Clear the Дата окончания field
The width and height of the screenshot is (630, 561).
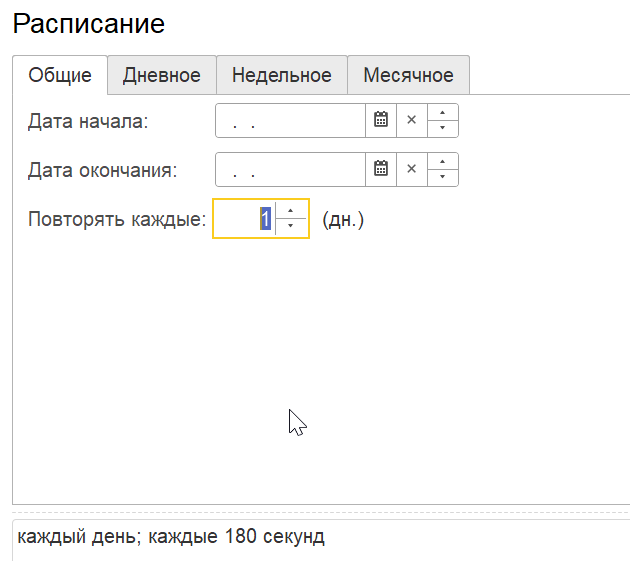pos(411,169)
